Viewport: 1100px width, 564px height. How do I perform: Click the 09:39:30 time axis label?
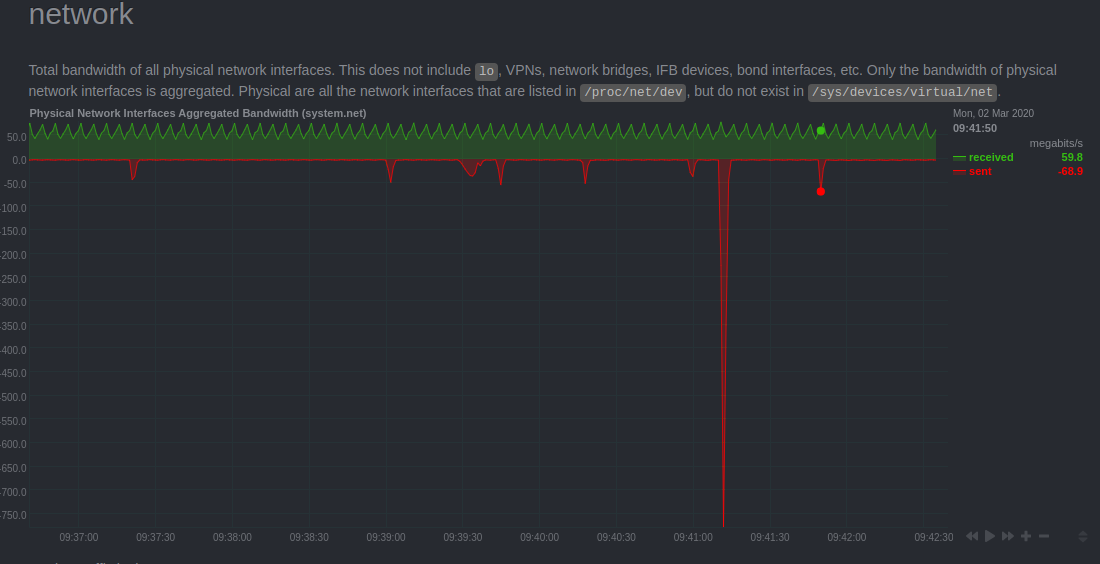click(463, 537)
